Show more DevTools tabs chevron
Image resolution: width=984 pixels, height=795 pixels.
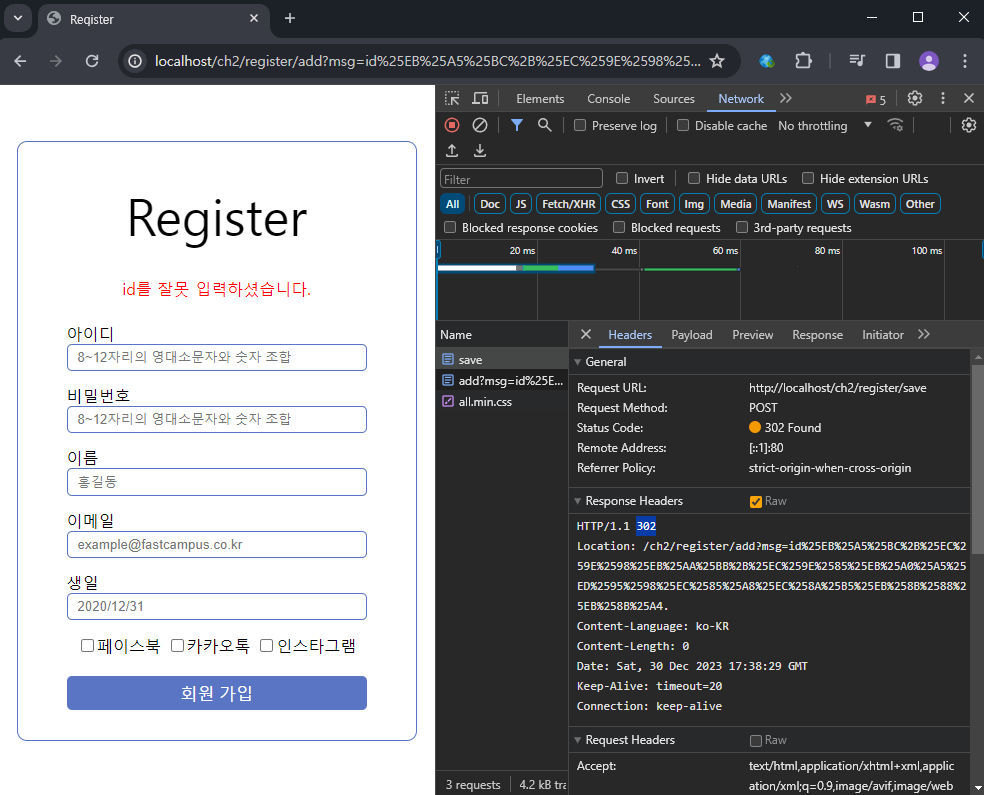coord(786,99)
